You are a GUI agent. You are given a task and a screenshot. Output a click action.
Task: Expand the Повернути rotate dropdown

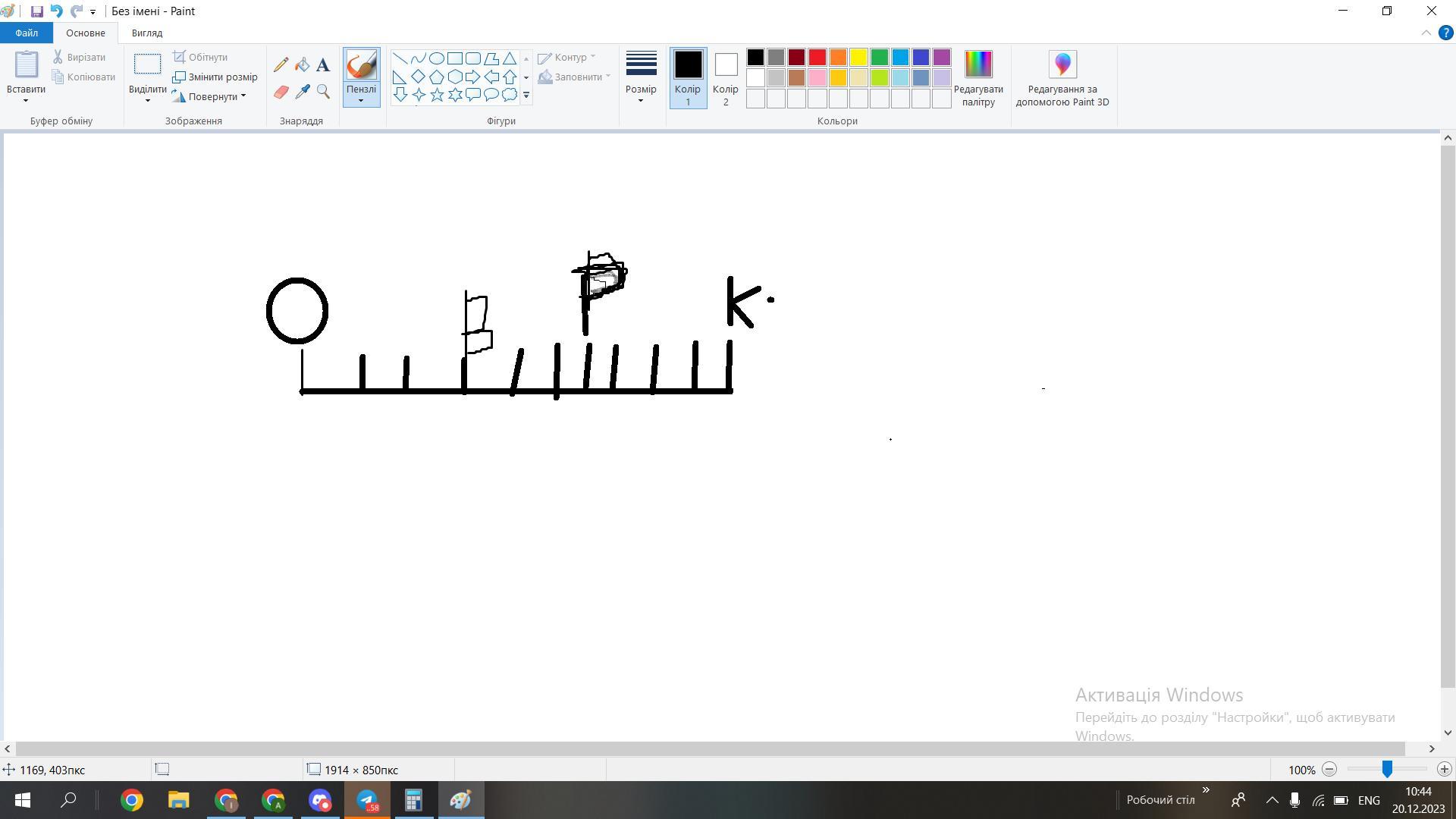(x=212, y=96)
